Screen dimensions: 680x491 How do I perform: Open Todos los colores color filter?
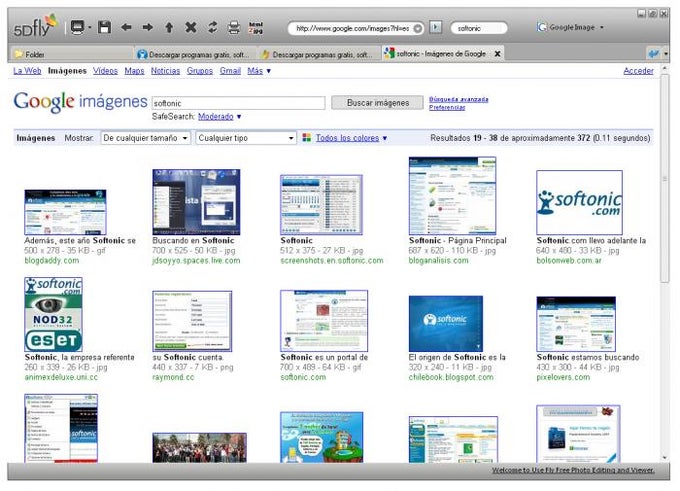click(x=351, y=138)
